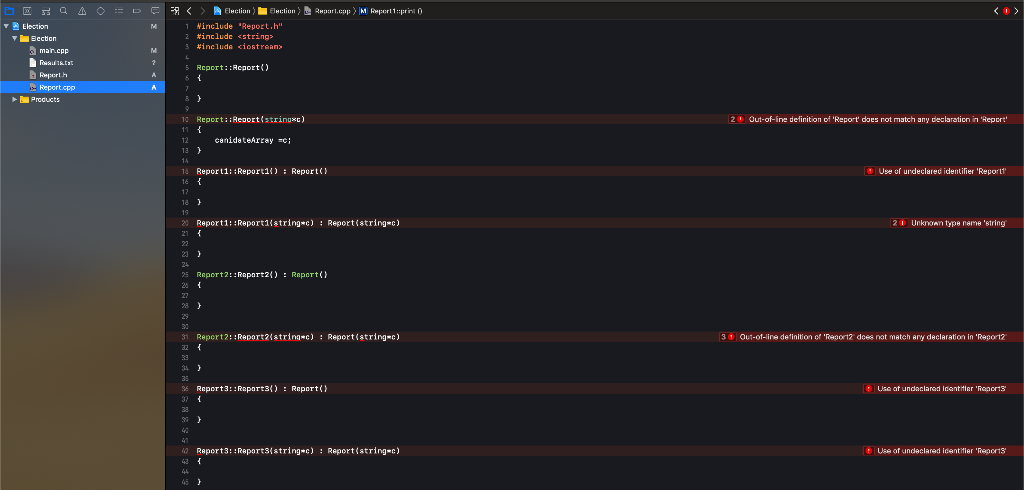Open the Source Control navigator

(27, 10)
